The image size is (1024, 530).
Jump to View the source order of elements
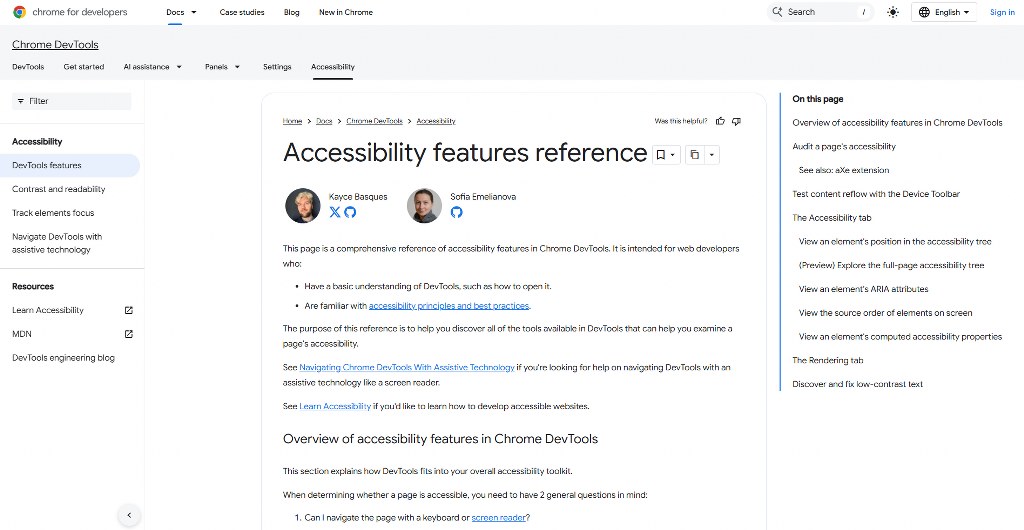[x=886, y=313]
